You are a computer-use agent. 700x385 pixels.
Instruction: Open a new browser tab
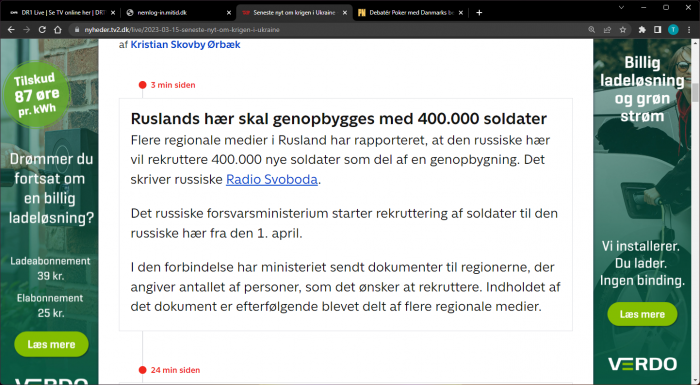point(479,13)
